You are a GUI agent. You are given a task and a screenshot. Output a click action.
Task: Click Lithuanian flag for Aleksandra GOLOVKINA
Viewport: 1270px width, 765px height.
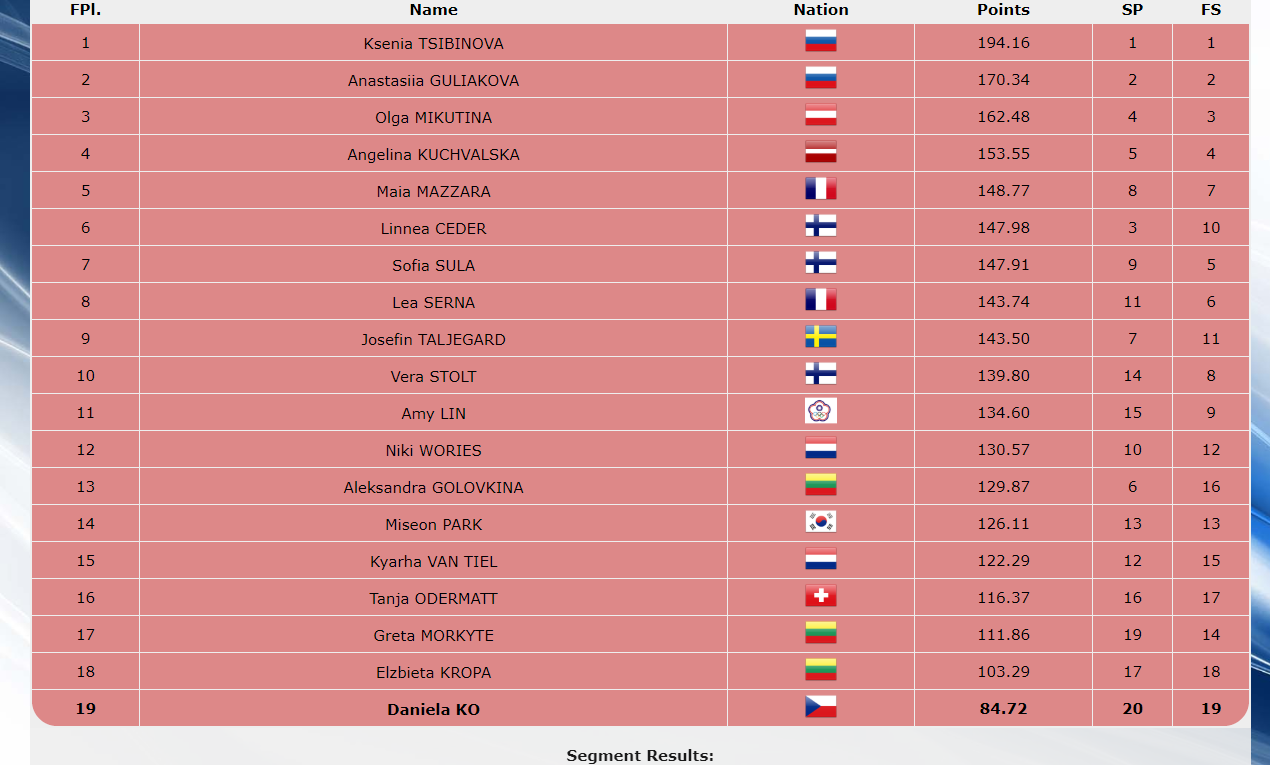821,485
